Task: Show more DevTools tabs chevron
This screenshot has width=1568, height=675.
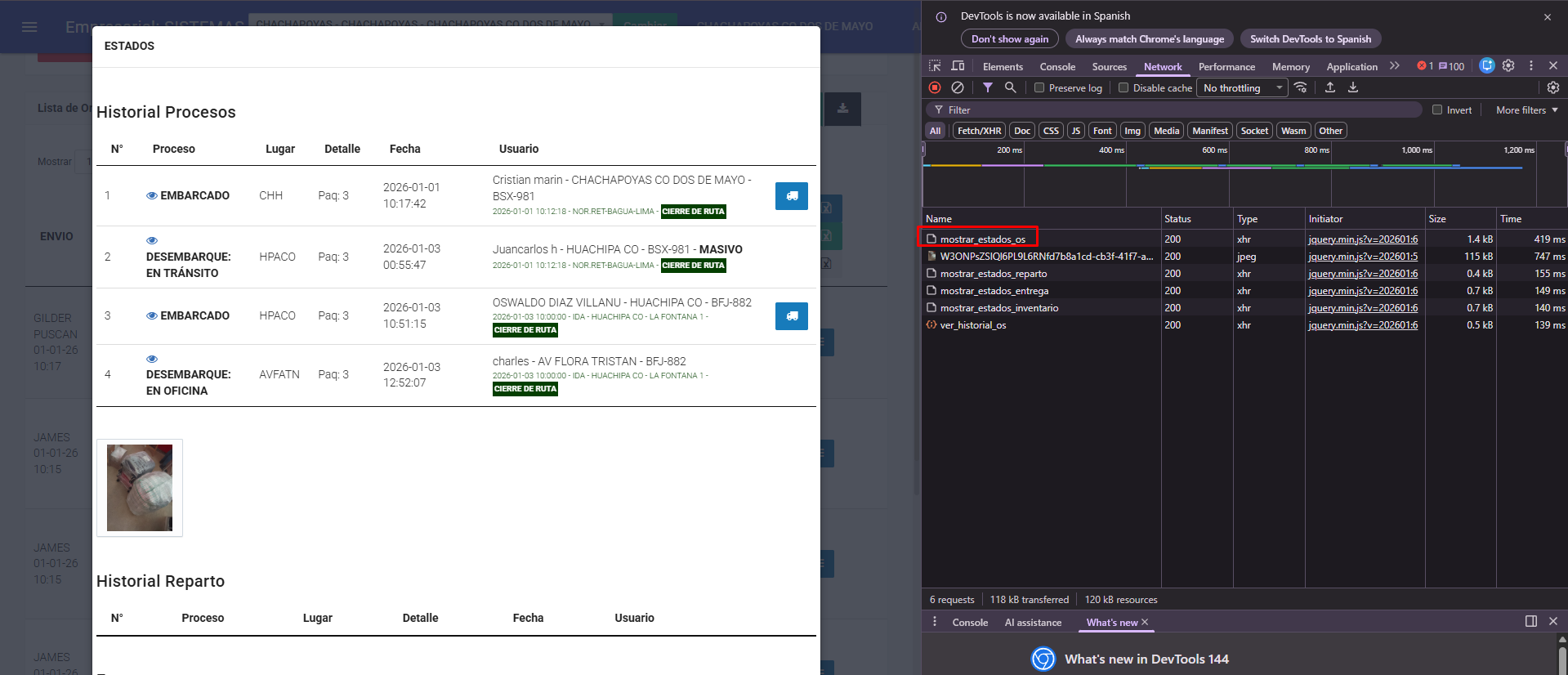Action: click(1395, 66)
